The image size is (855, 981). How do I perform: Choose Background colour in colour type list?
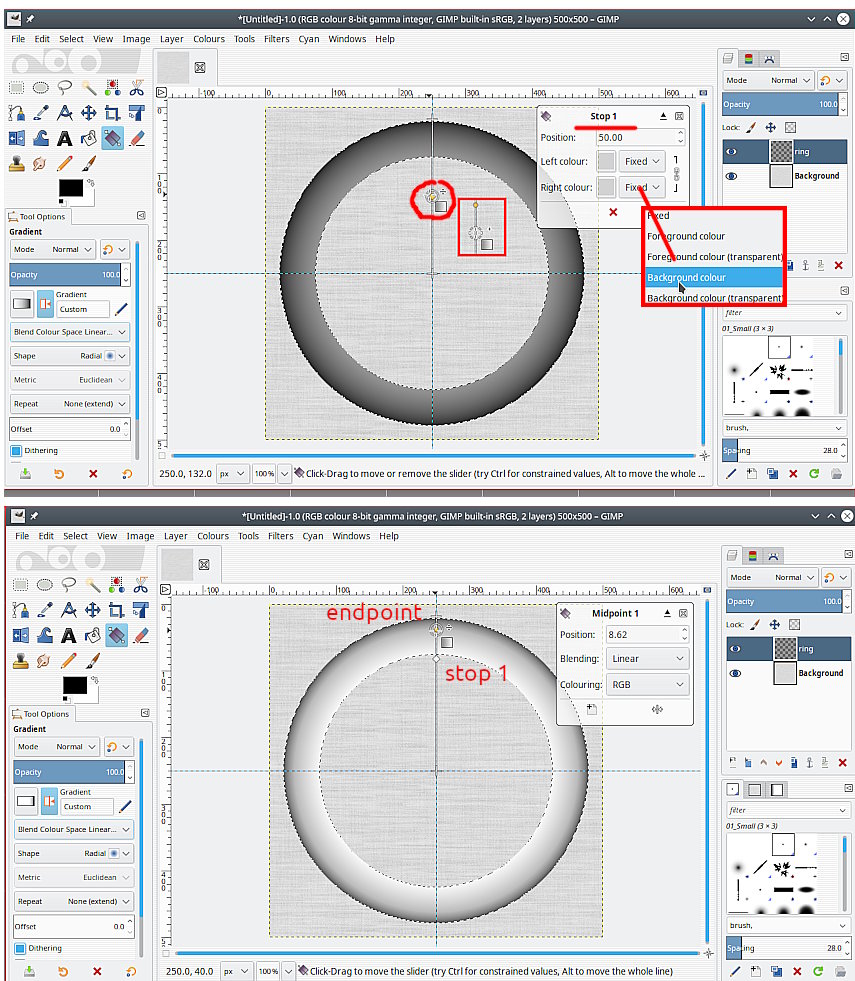point(714,277)
